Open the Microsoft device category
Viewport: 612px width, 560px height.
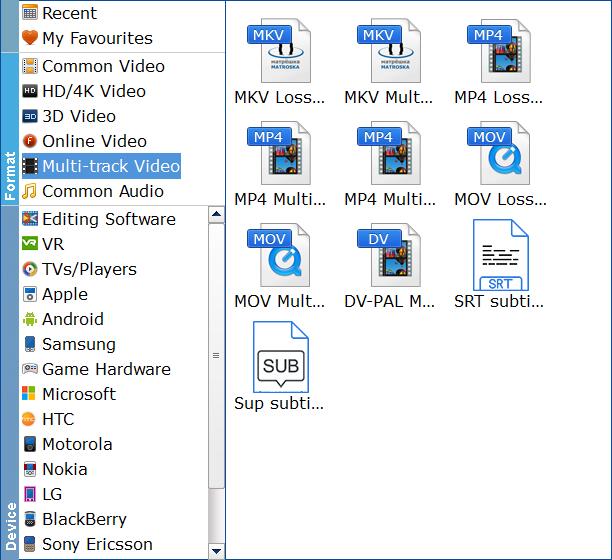(x=69, y=394)
